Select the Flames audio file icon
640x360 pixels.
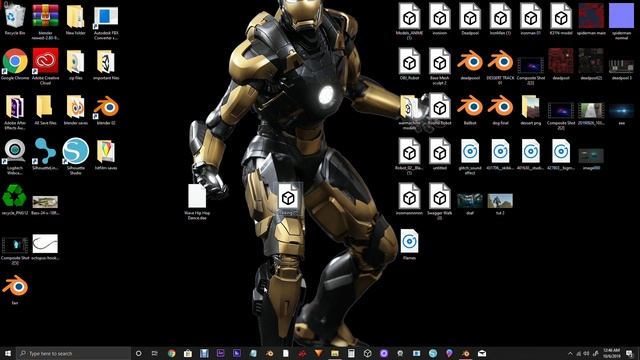[x=409, y=242]
